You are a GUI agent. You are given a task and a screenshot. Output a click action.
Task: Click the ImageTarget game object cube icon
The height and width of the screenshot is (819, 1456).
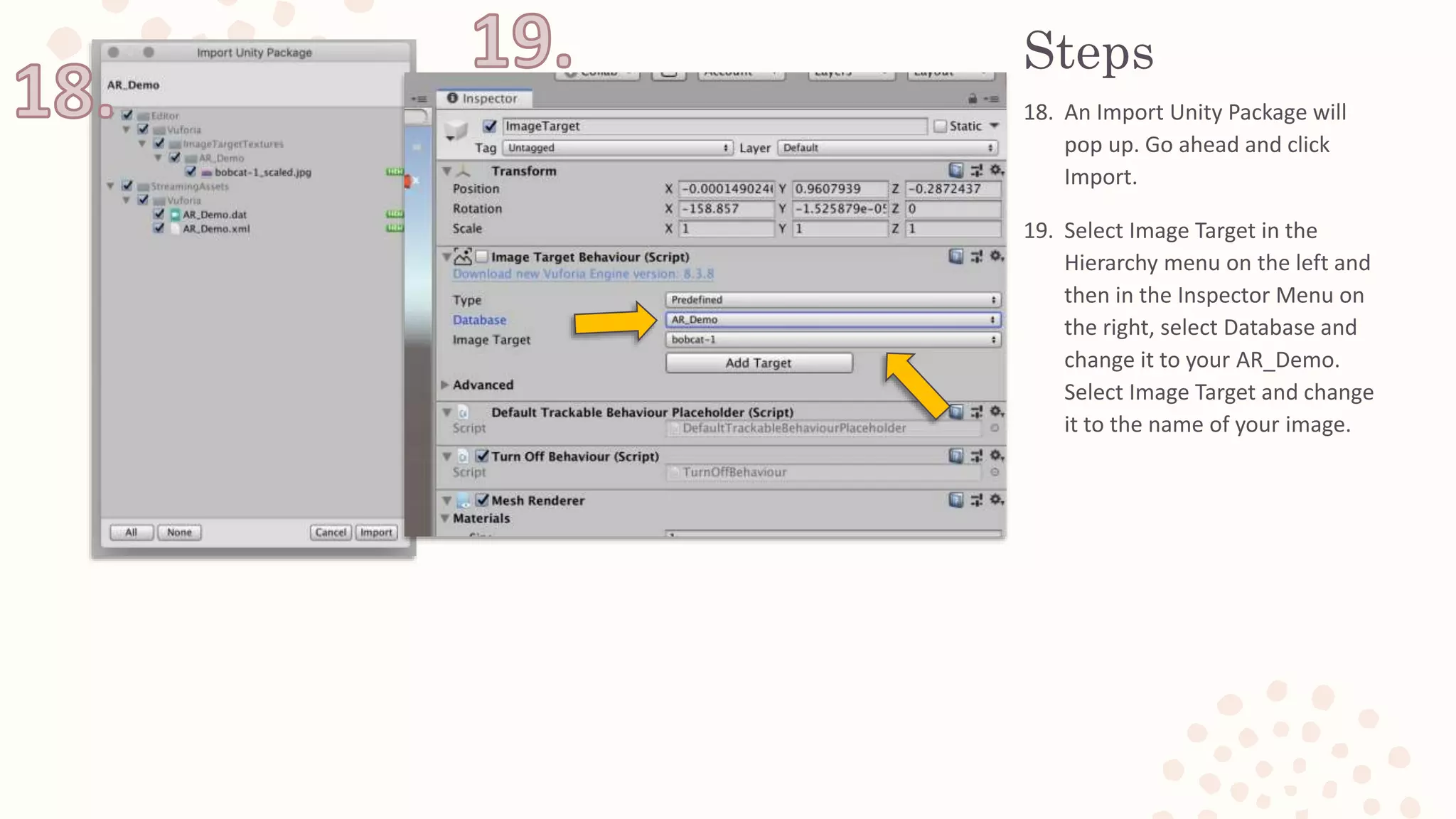pyautogui.click(x=455, y=132)
